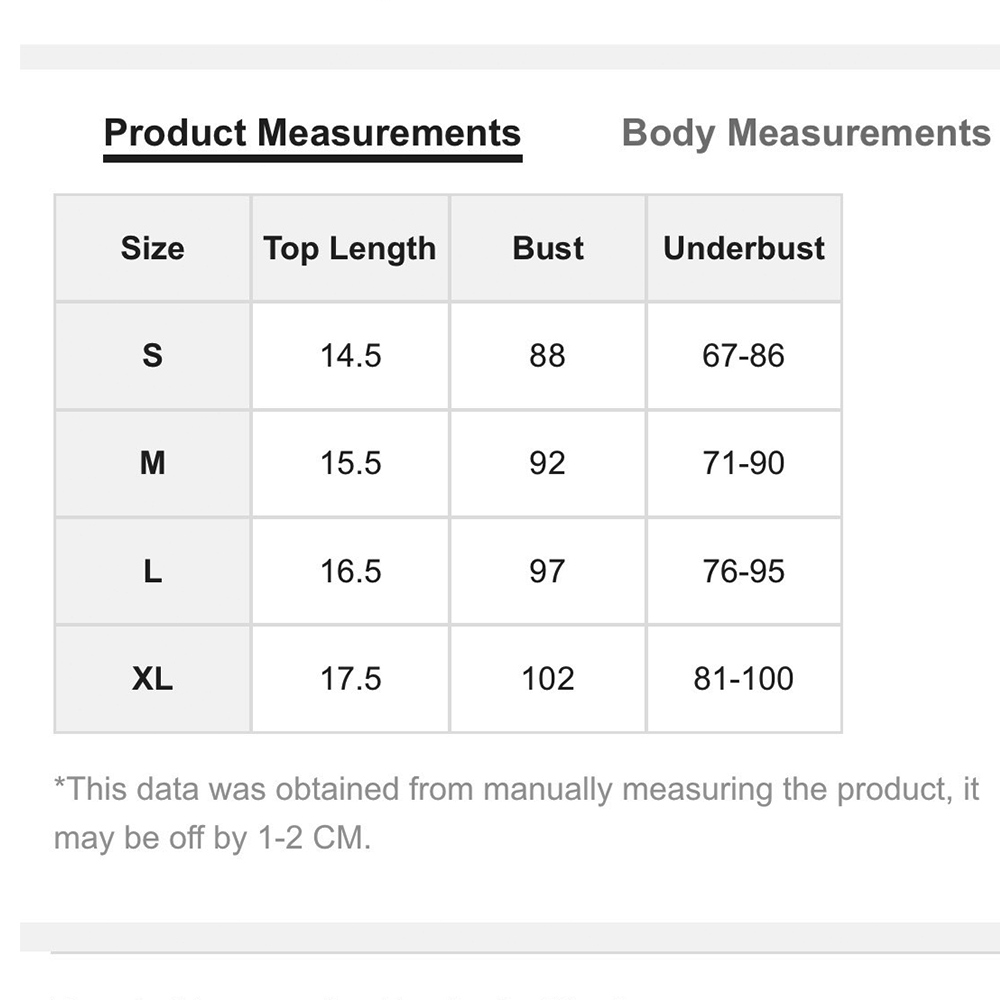The height and width of the screenshot is (1000, 1000).
Task: Click the 14.5 top length cell
Action: 350,355
